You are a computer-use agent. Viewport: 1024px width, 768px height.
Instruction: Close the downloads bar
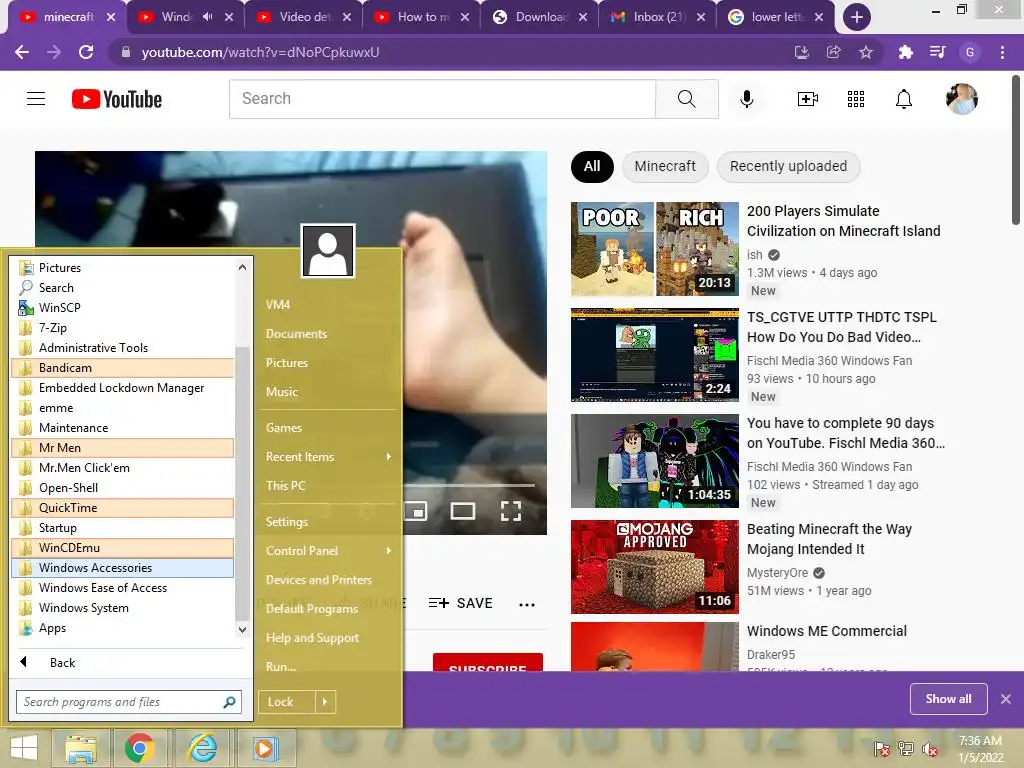tap(1006, 699)
